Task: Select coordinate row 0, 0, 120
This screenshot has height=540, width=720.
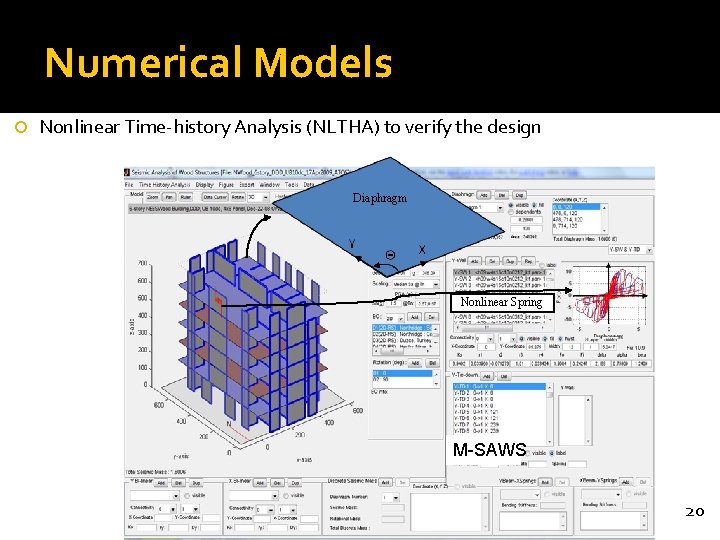Action: 576,207
